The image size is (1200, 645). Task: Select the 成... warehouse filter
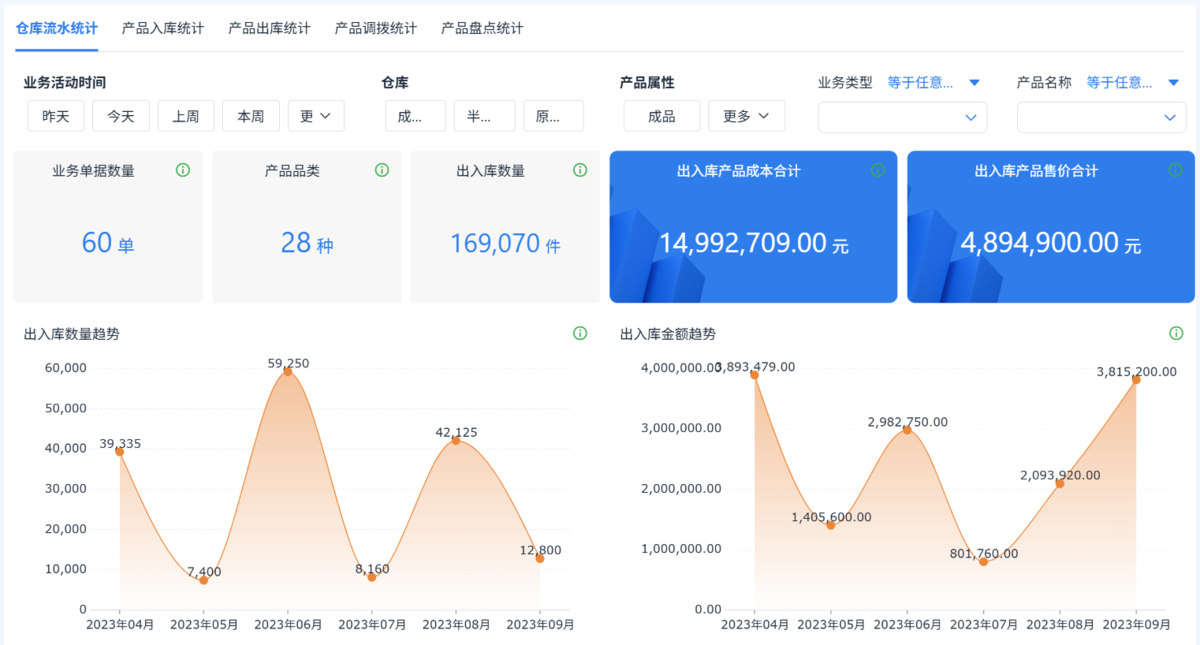coord(415,116)
